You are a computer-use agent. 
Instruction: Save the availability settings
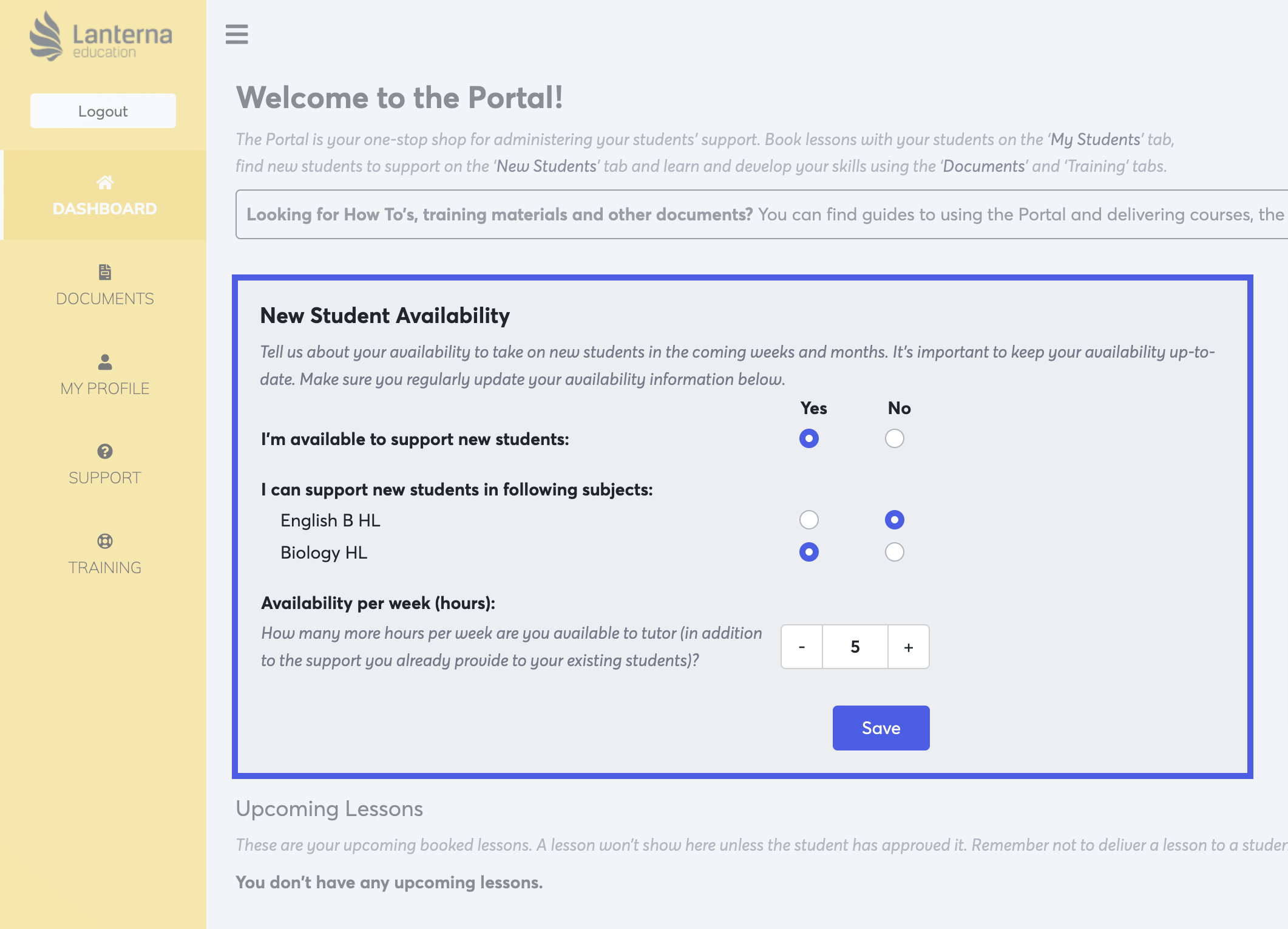(x=881, y=728)
